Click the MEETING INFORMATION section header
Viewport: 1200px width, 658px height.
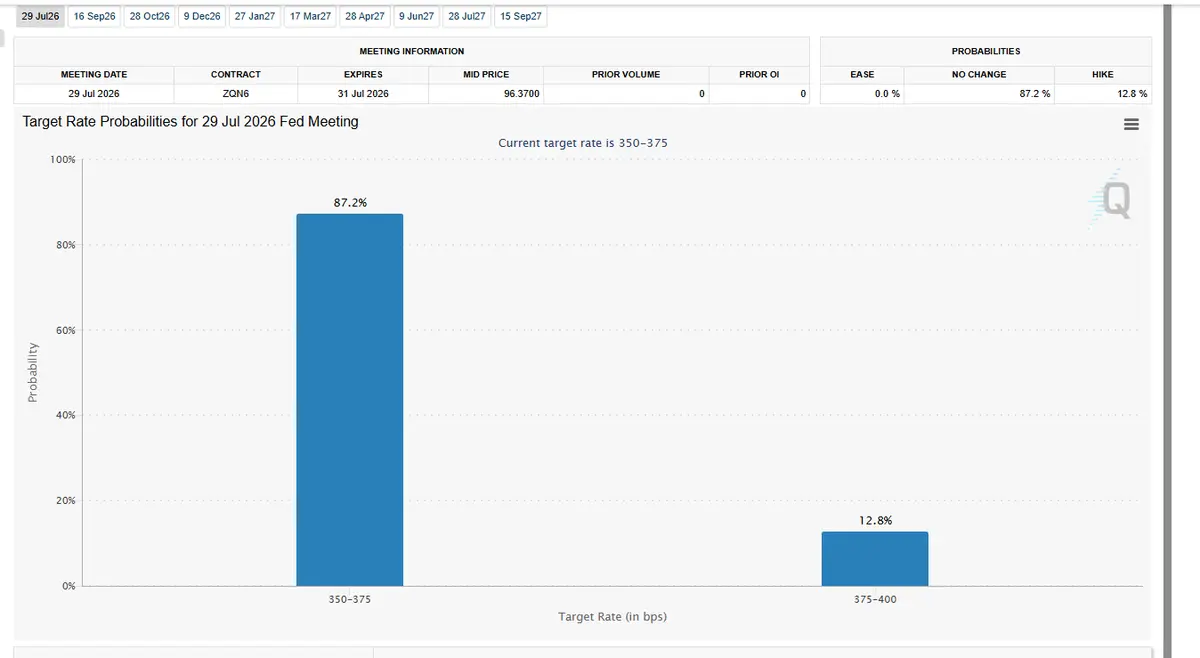click(412, 51)
